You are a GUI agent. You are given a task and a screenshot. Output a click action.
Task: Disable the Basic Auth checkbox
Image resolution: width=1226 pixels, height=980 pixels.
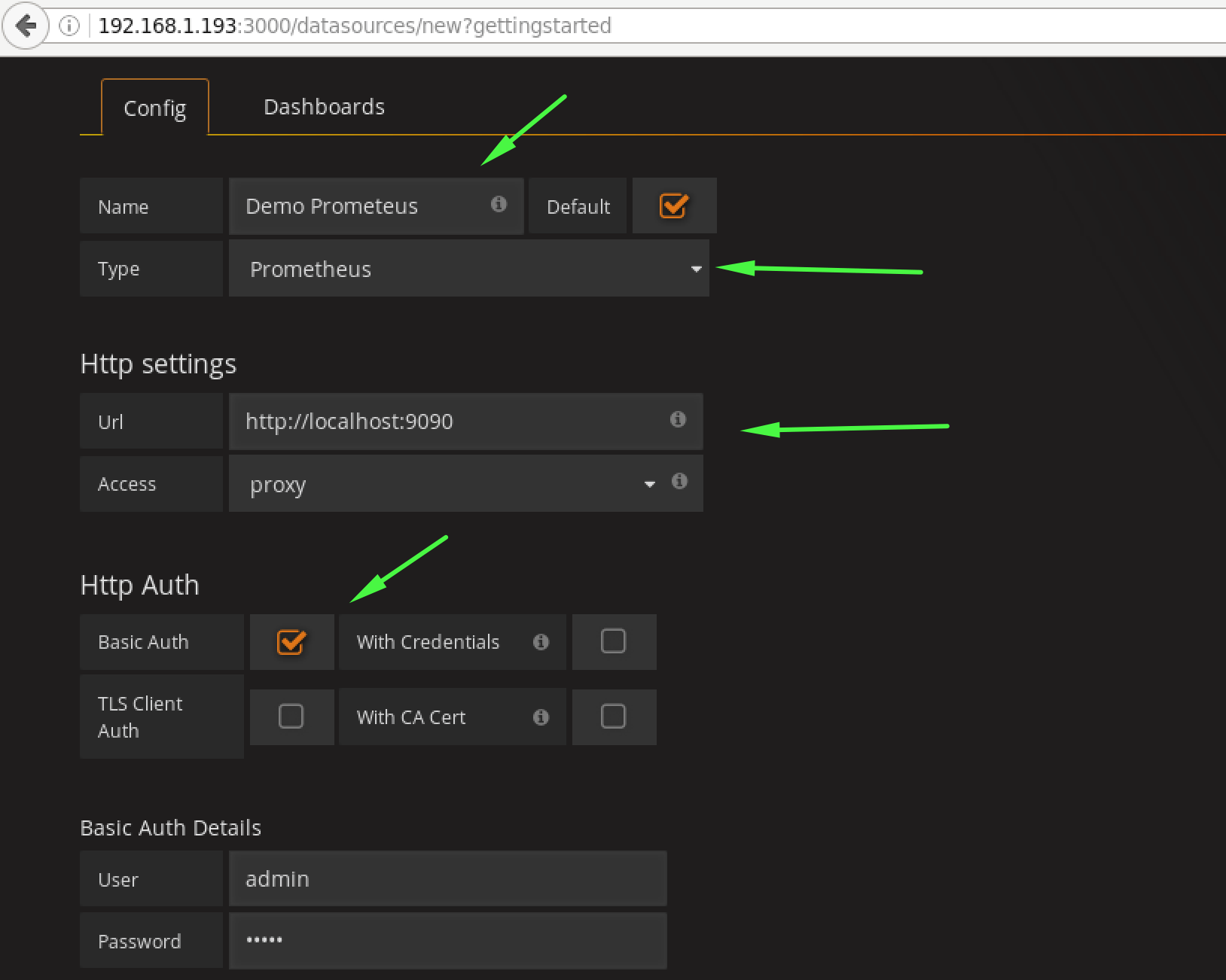click(291, 642)
